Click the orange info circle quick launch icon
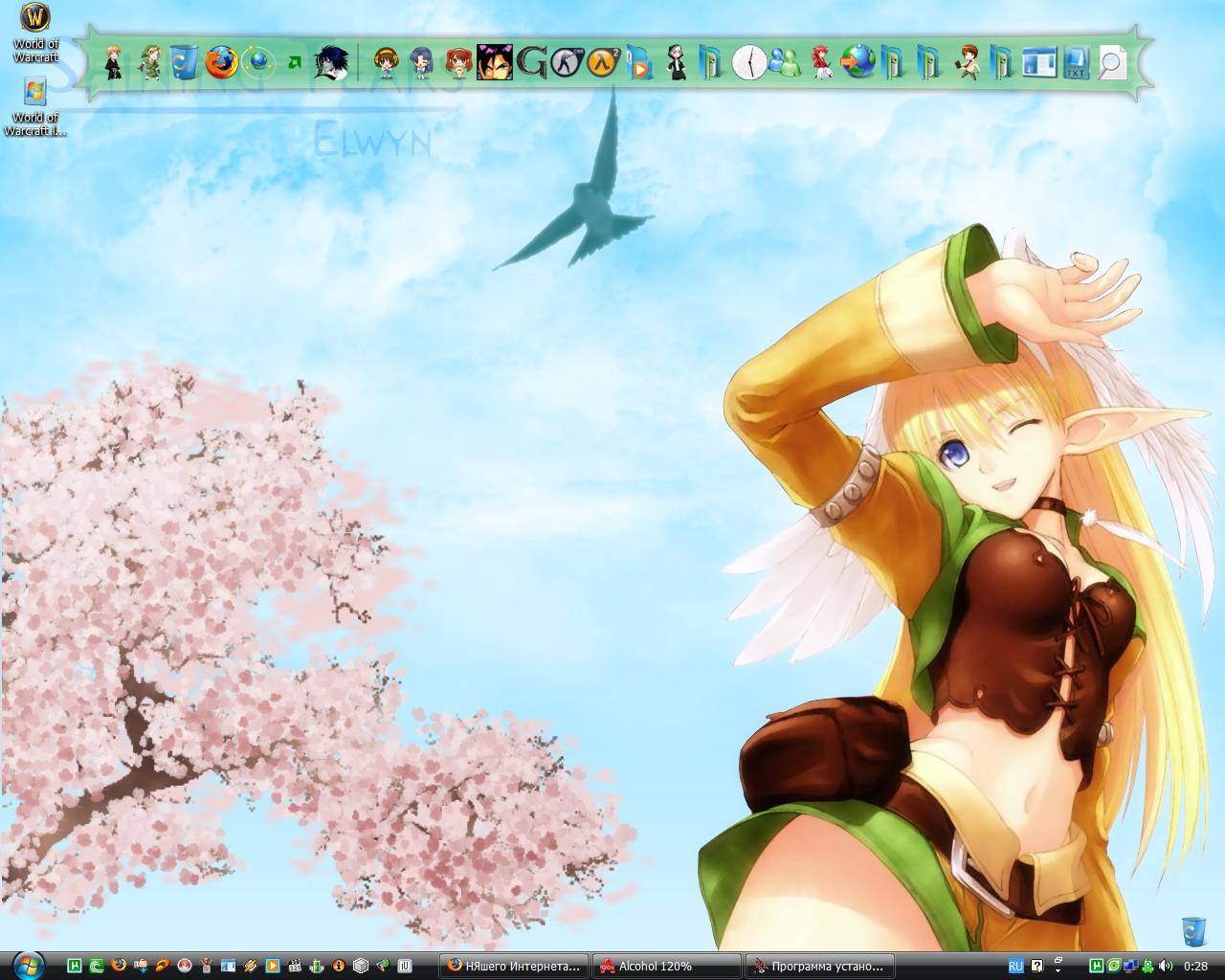Screen dimensions: 1225x980 tap(339, 966)
